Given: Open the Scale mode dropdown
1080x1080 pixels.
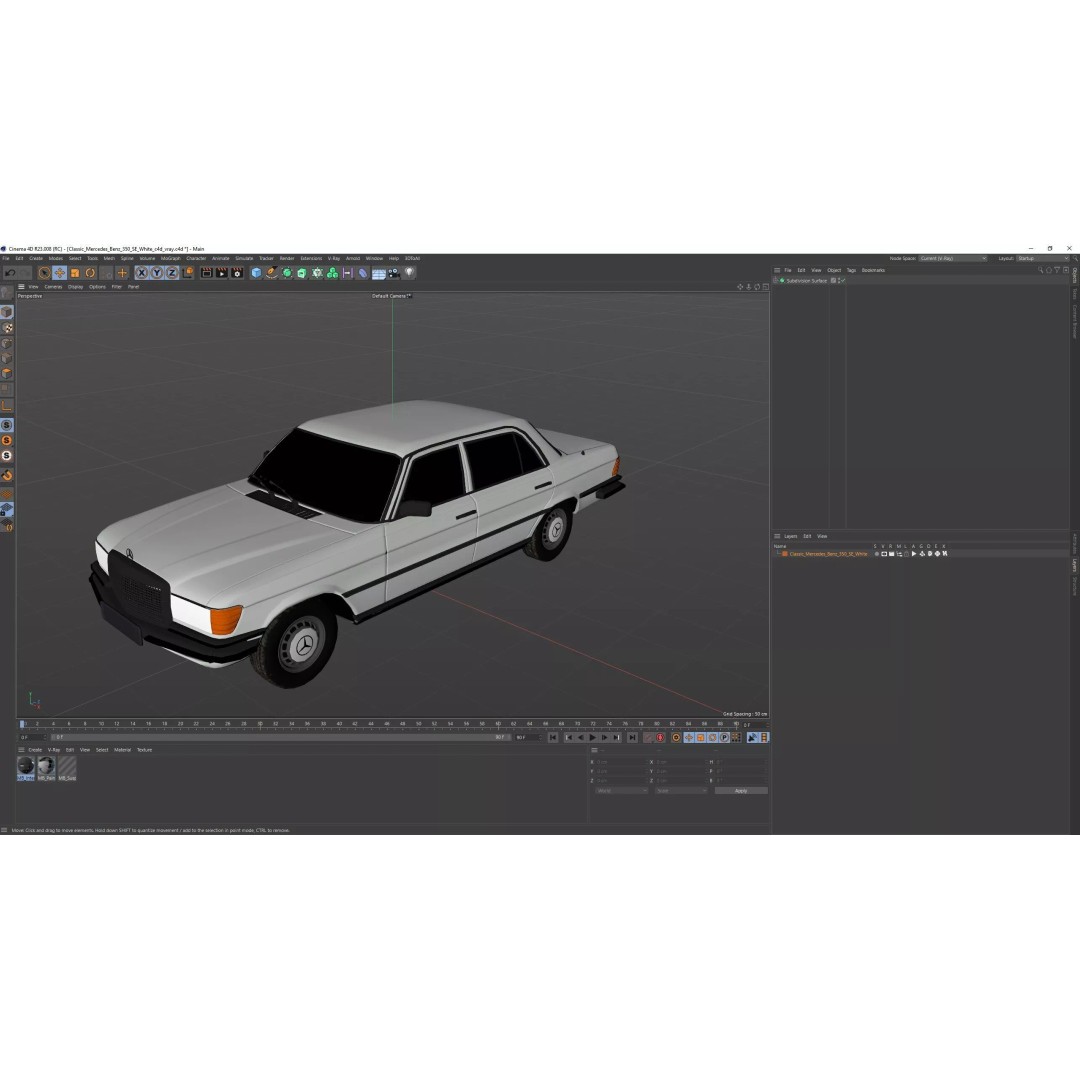Looking at the screenshot, I should (681, 791).
